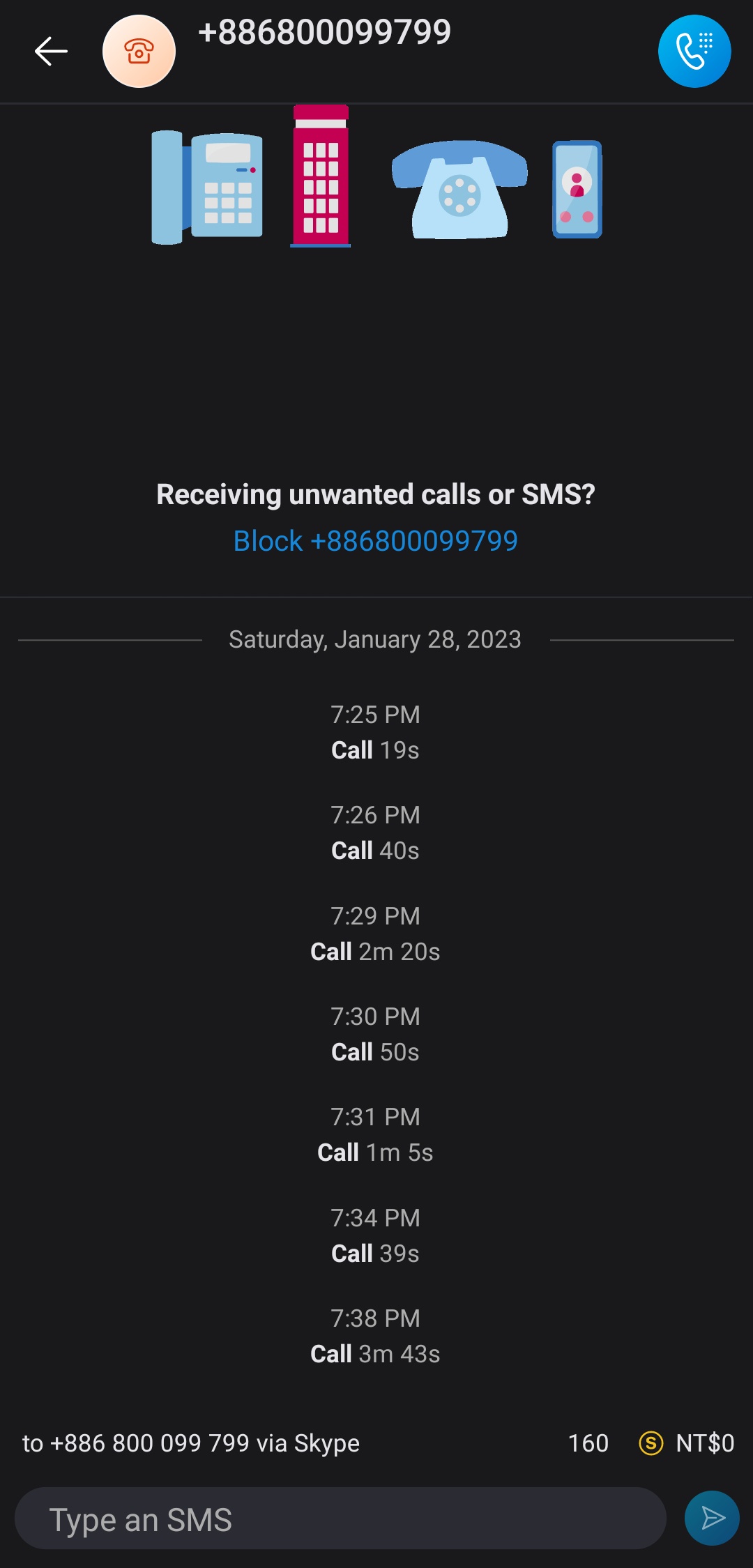Tap the Skype credit coin icon
This screenshot has height=1568, width=753.
point(651,1443)
